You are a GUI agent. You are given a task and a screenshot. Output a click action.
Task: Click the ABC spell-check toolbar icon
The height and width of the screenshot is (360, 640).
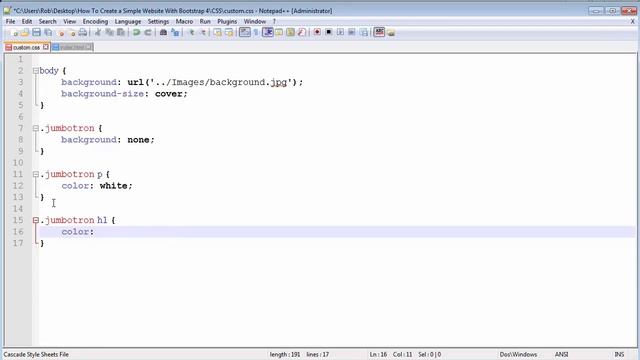click(x=379, y=32)
